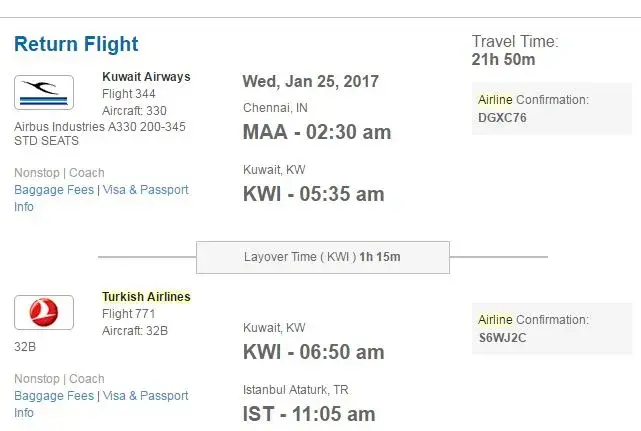This screenshot has height=431, width=641.
Task: Click the KWI - 05:35 am arrival time
Action: pyautogui.click(x=313, y=194)
